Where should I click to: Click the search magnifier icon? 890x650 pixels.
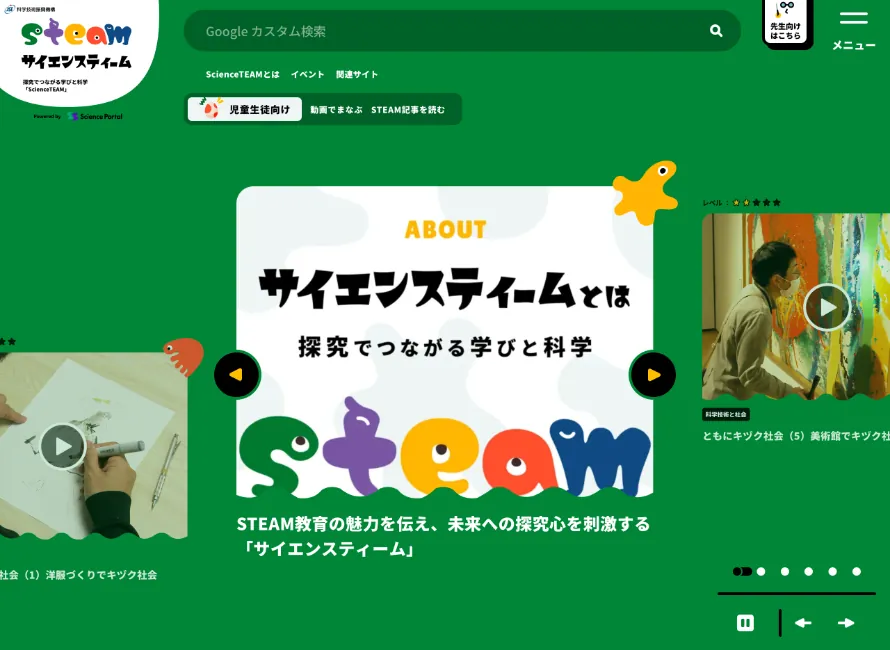coord(716,31)
